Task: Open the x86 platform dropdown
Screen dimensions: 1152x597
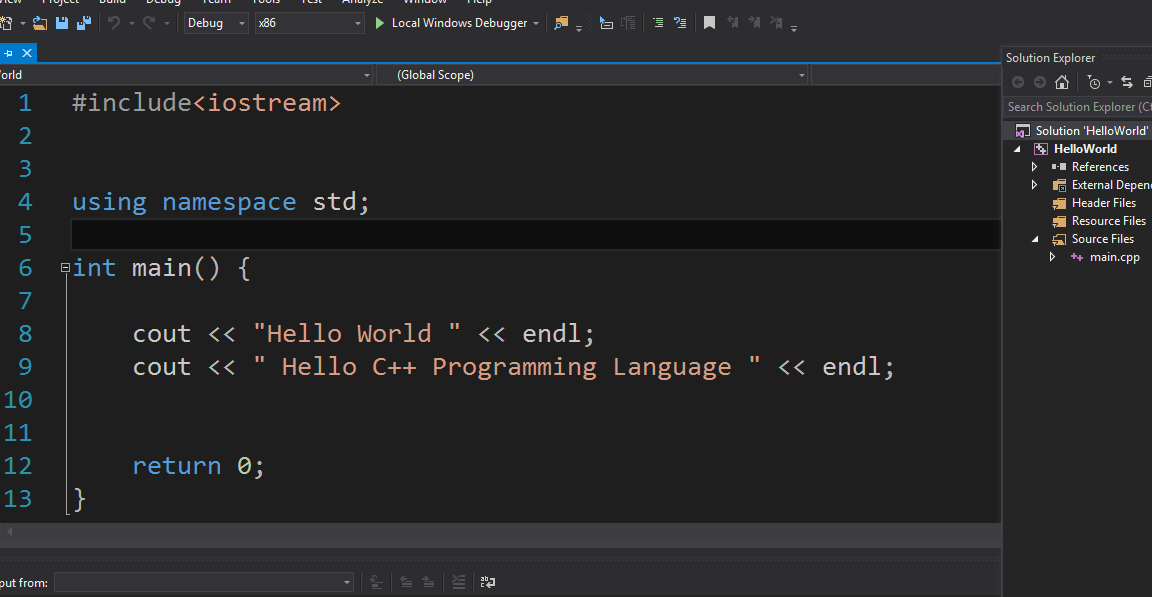Action: (356, 22)
